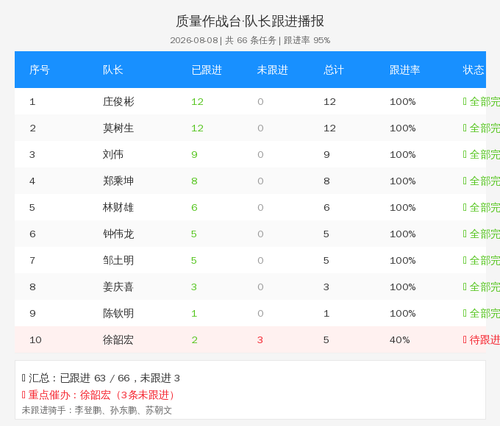Click 庄俊彬's 100% follow-up rate

403,102
